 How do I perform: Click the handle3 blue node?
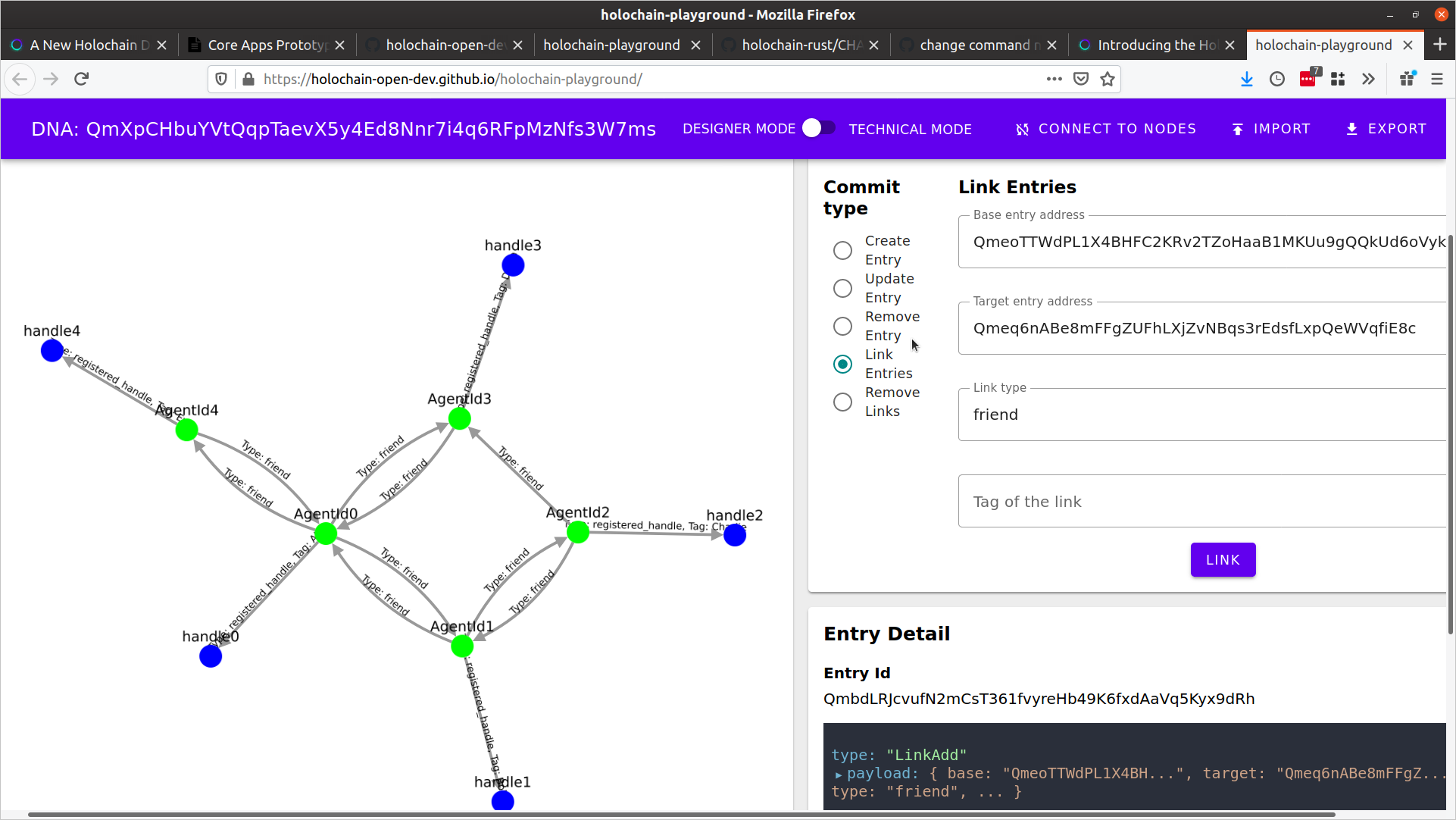pos(513,265)
